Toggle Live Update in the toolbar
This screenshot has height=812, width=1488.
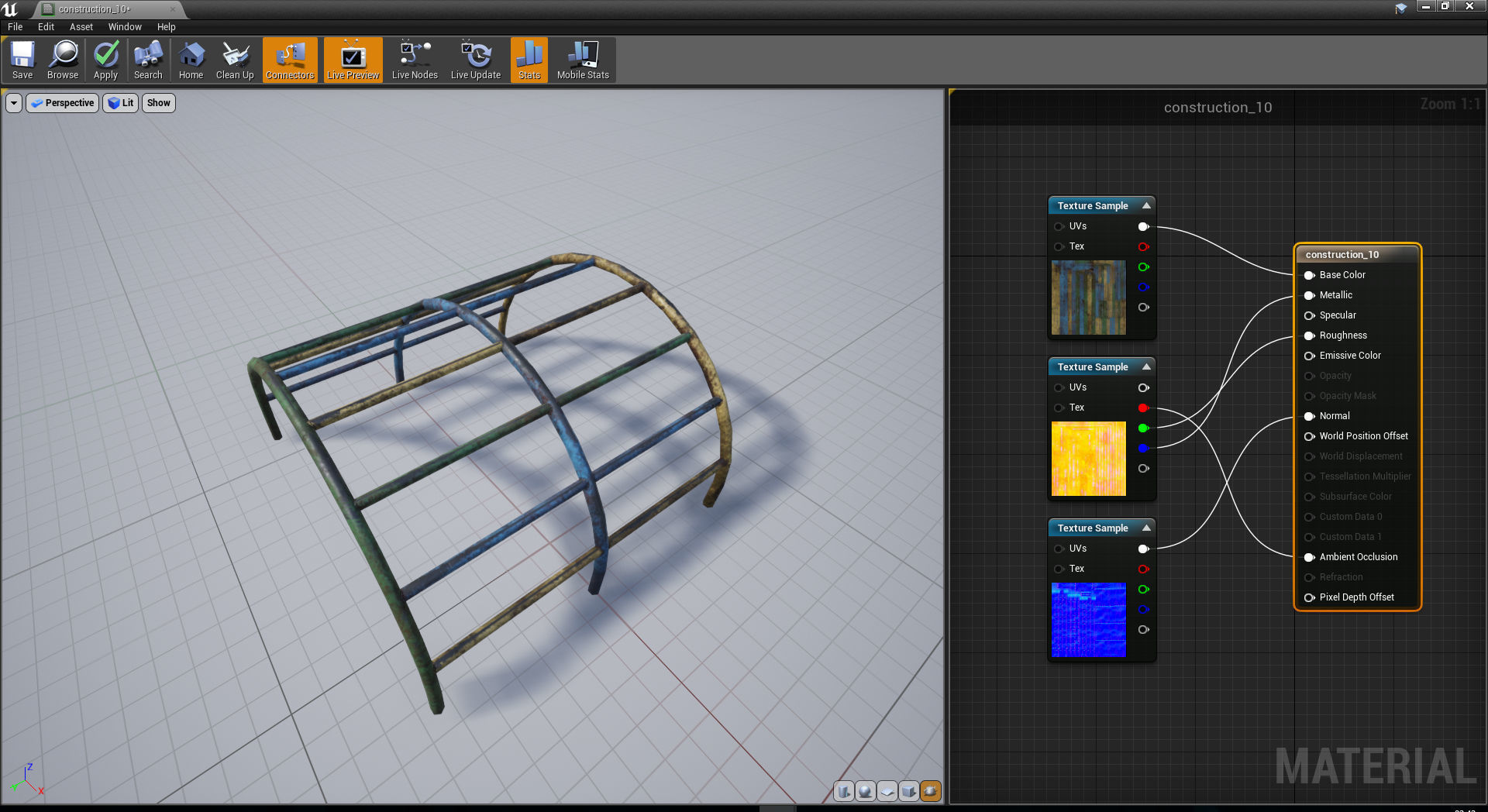pos(476,60)
